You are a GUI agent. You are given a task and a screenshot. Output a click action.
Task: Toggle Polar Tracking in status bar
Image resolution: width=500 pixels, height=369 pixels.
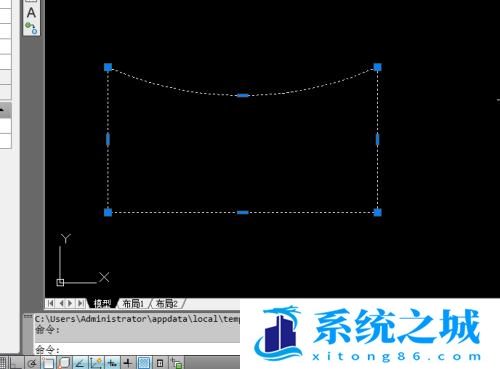tap(32, 363)
